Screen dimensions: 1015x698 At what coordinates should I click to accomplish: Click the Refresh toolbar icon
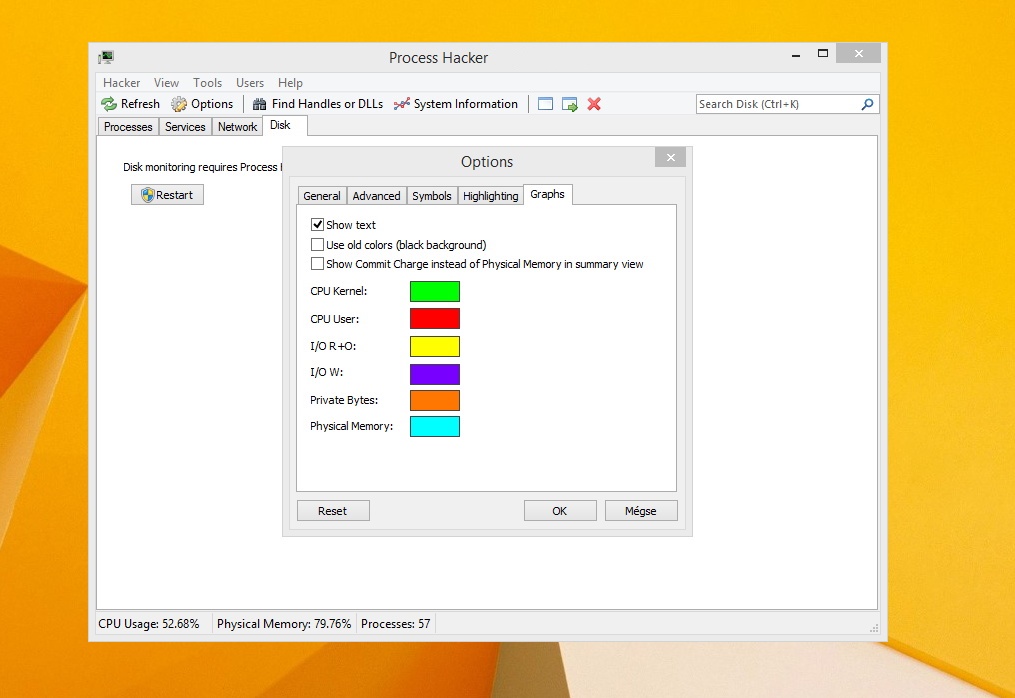109,104
